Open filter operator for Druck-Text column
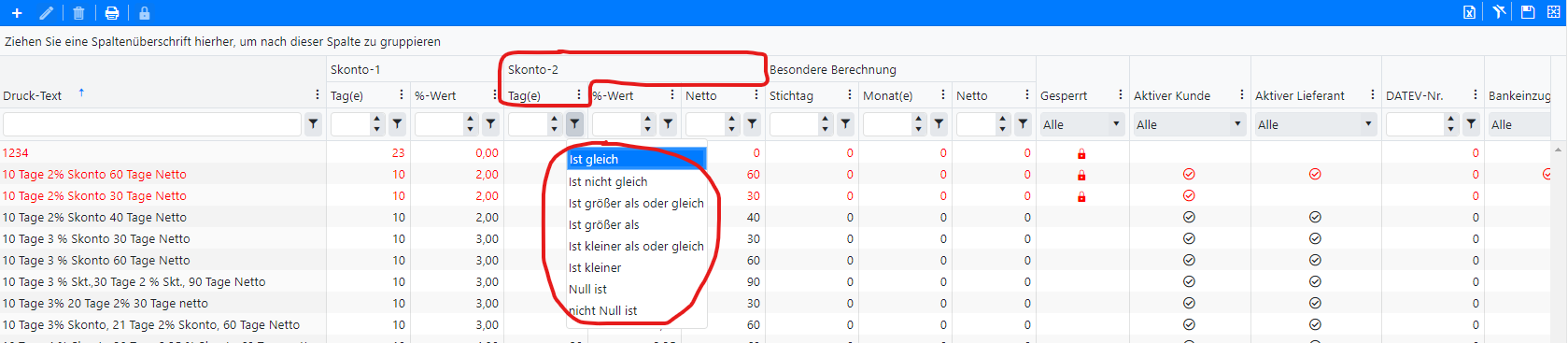Viewport: 1568px width, 343px height. click(314, 123)
